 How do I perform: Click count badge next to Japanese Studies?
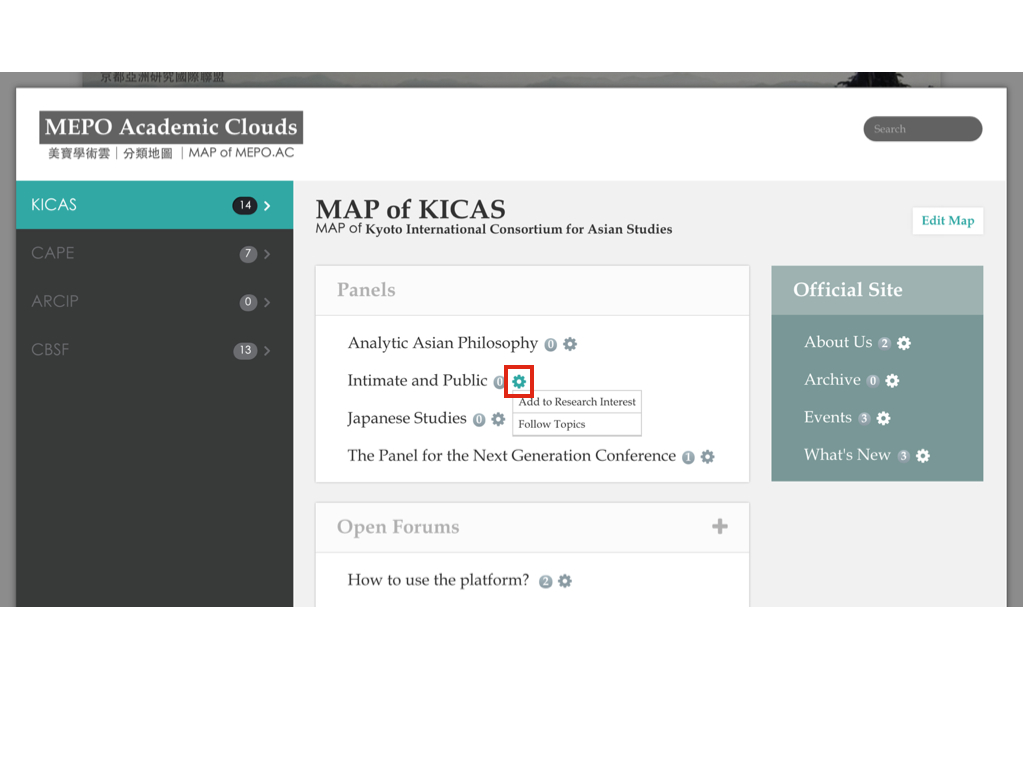point(479,420)
